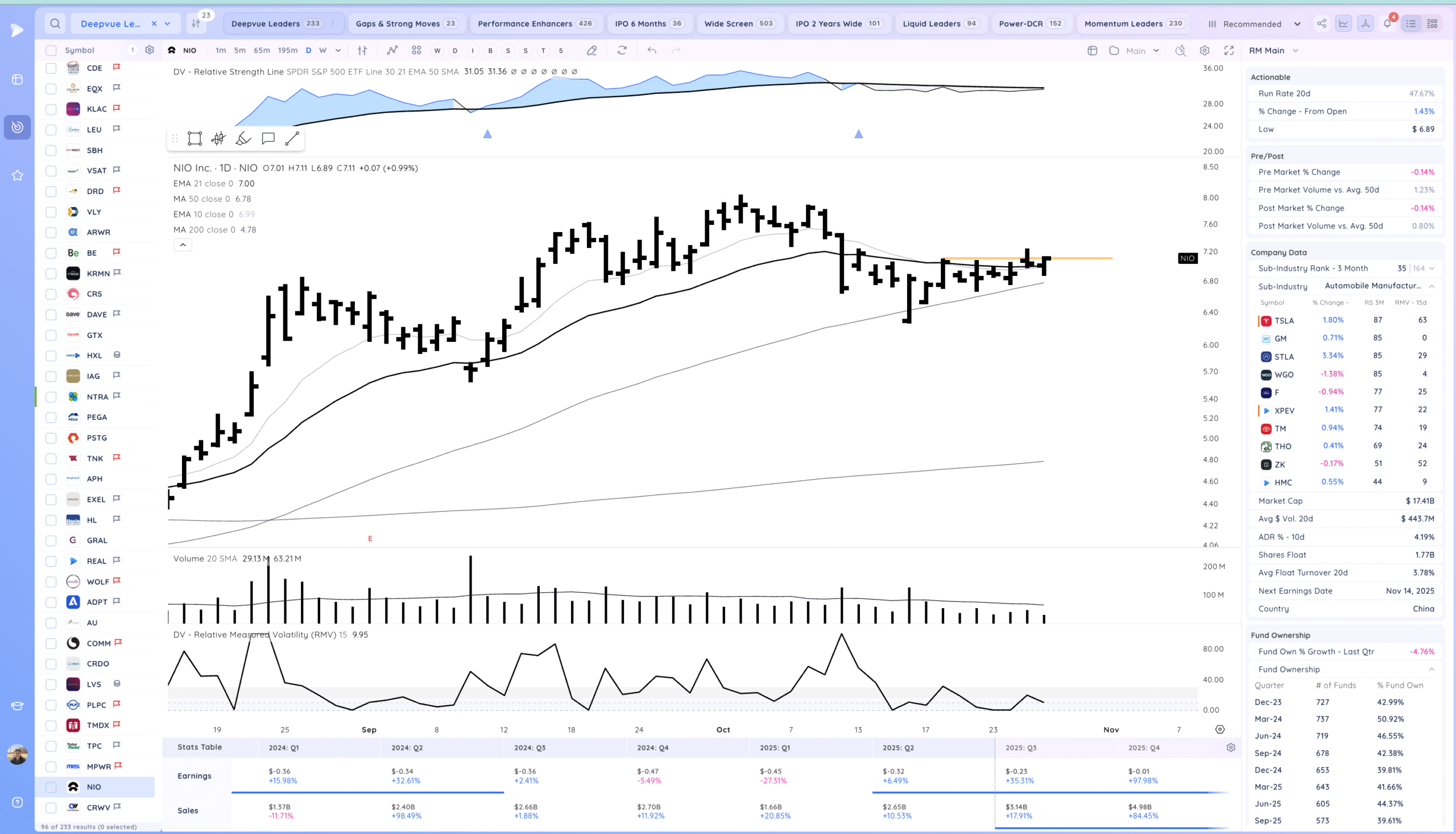Screen dimensions: 1456x834
Task: Select the trend line drawing tool
Action: point(292,139)
